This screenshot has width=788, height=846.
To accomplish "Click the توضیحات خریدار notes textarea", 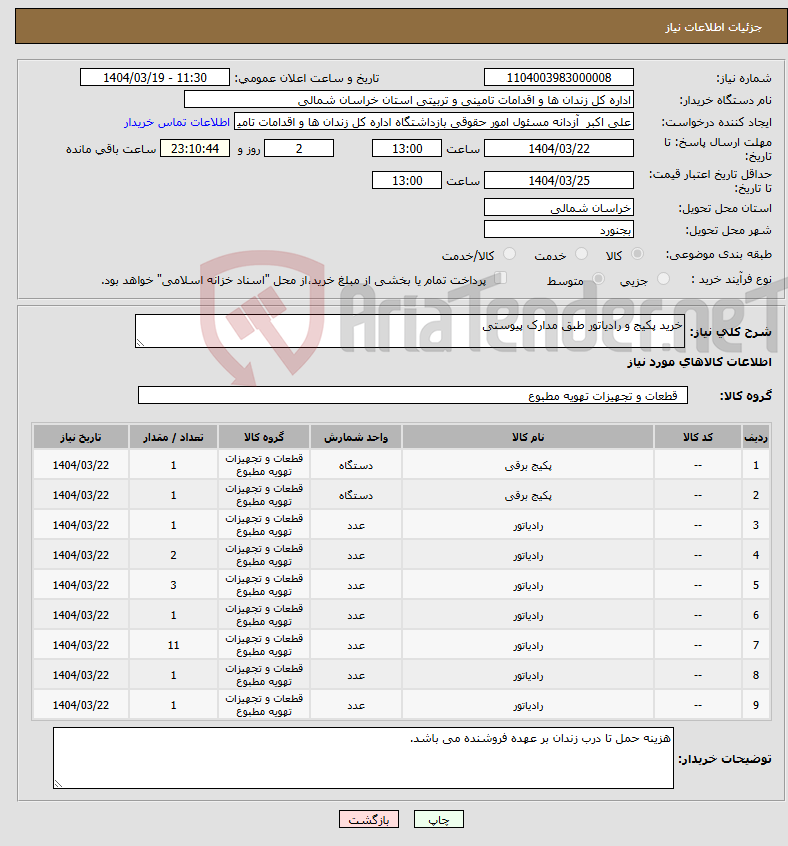I will (363, 758).
